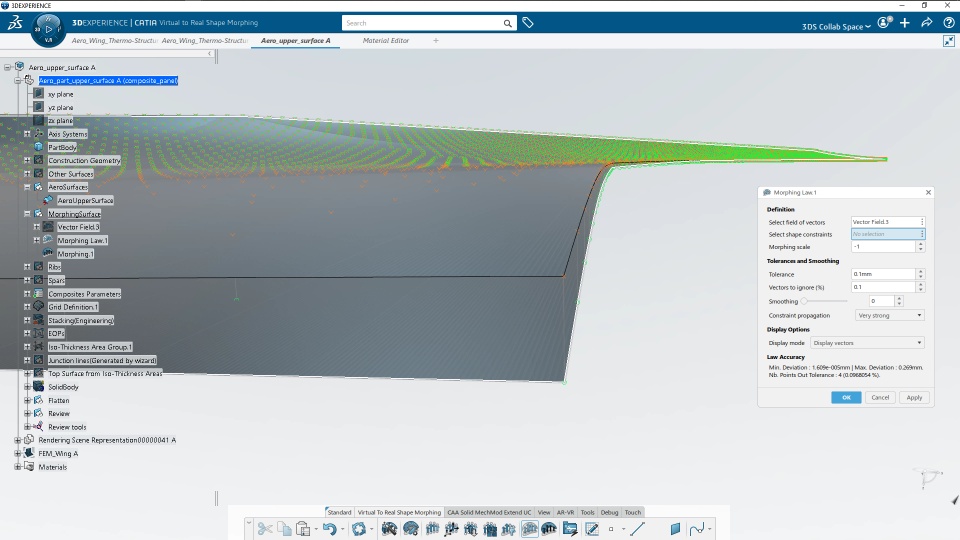960x540 pixels.
Task: Open the 3DEXPERIENCE compass
Action: 48,29
